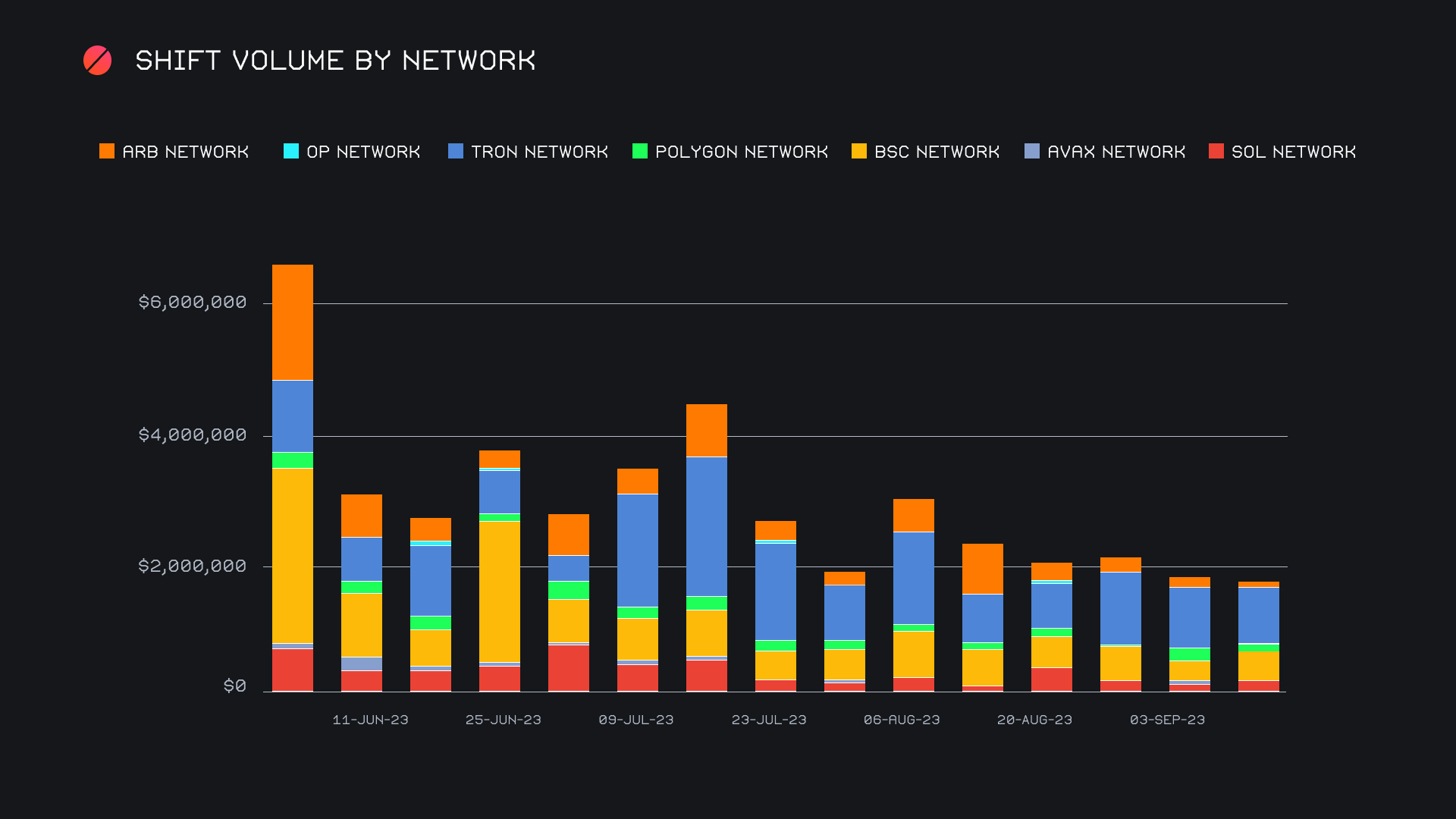The image size is (1456, 819).
Task: Click the large yellow BSC segment in first bar
Action: pyautogui.click(x=293, y=555)
